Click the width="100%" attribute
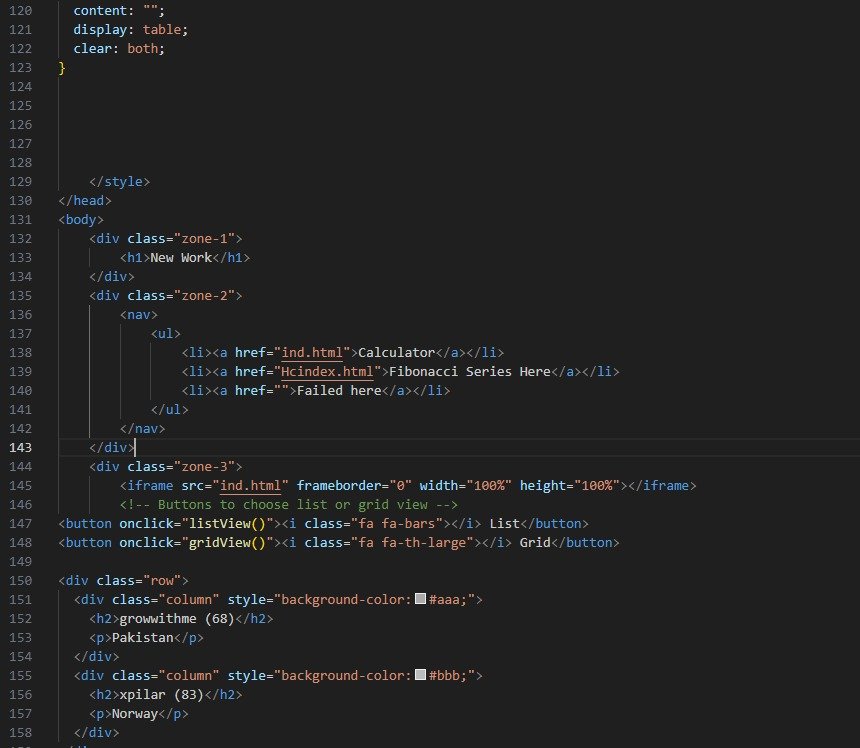This screenshot has height=748, width=860. click(x=466, y=486)
